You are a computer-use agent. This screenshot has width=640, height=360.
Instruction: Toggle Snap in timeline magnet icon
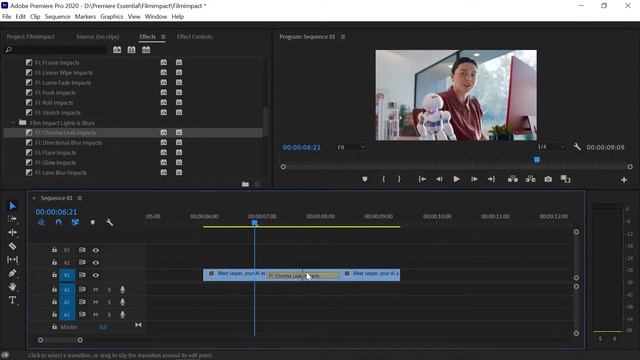pyautogui.click(x=58, y=222)
